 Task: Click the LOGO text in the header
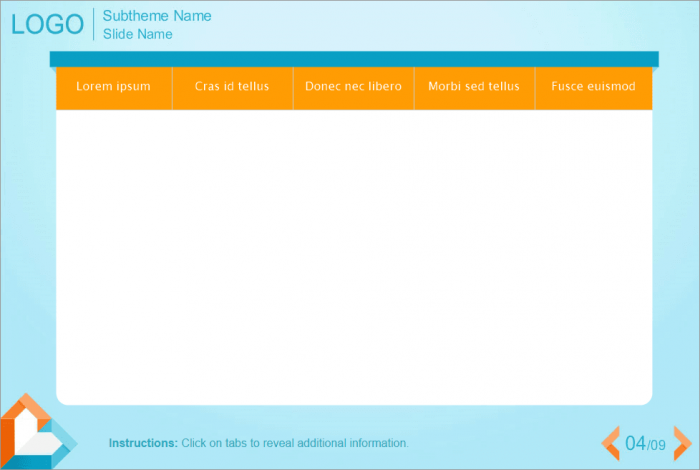point(47,25)
